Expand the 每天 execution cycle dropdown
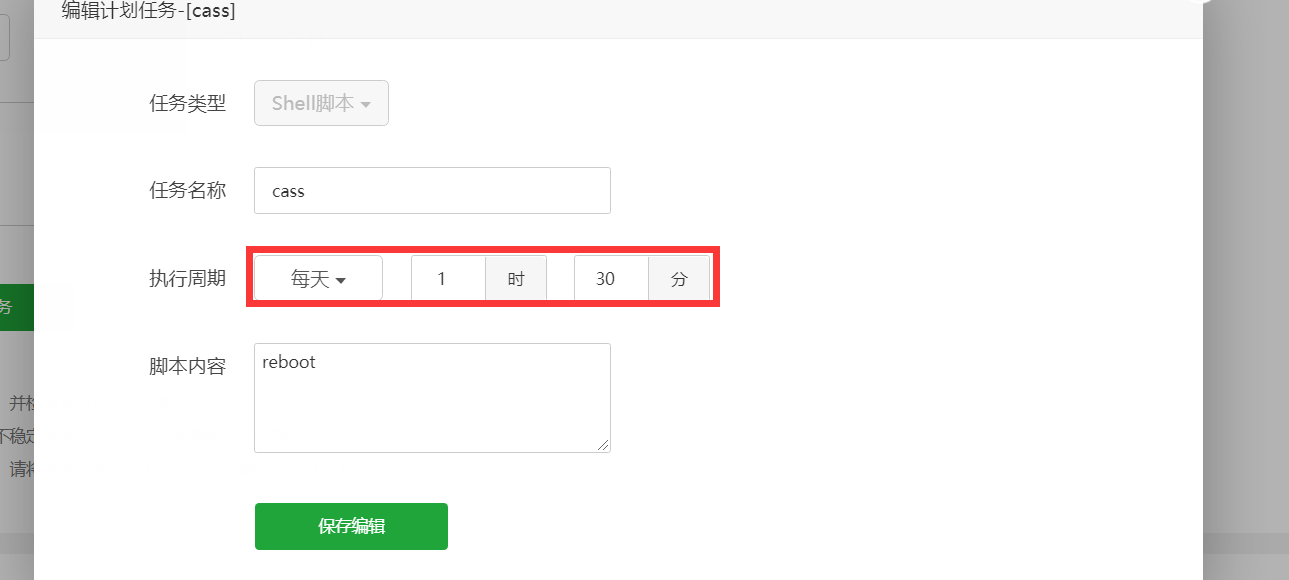The height and width of the screenshot is (580, 1289). click(x=318, y=279)
